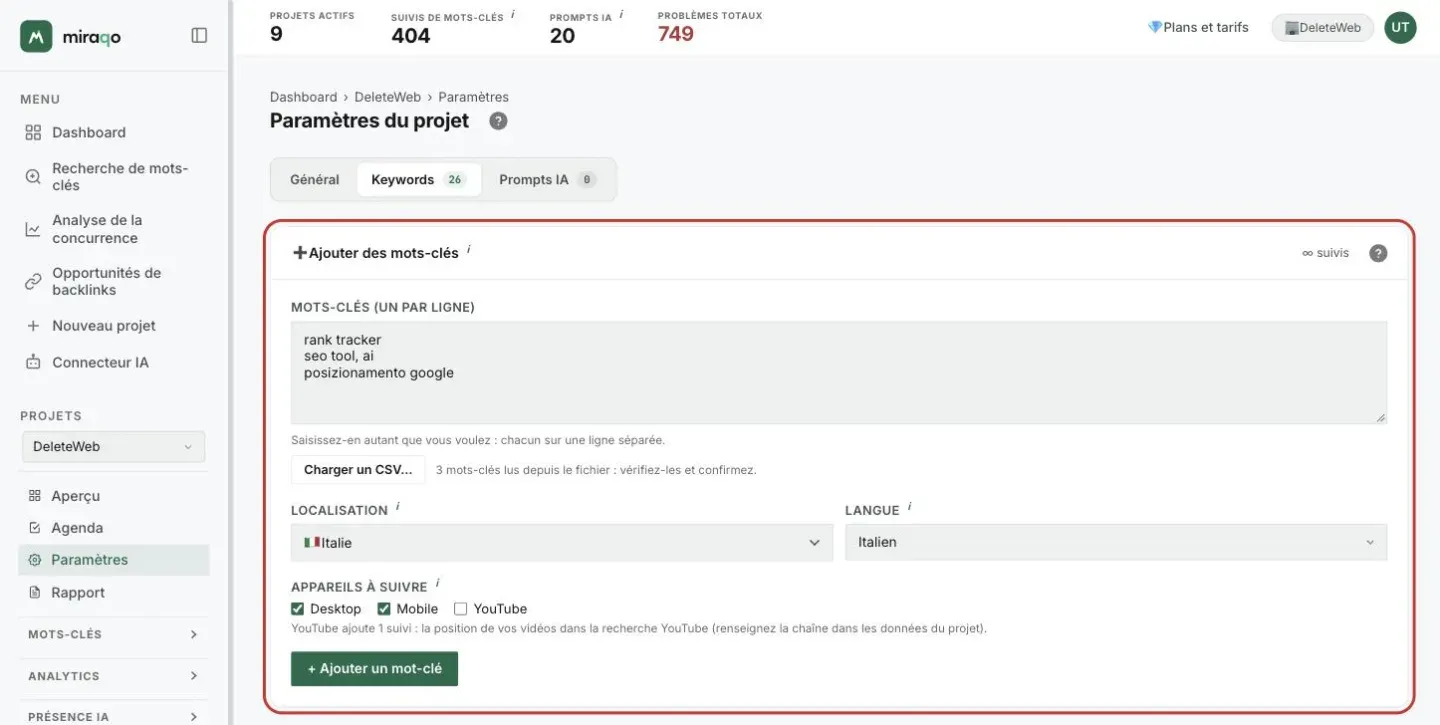Image resolution: width=1440 pixels, height=725 pixels.
Task: Enable the YouTube tracking checkbox
Action: coord(461,608)
